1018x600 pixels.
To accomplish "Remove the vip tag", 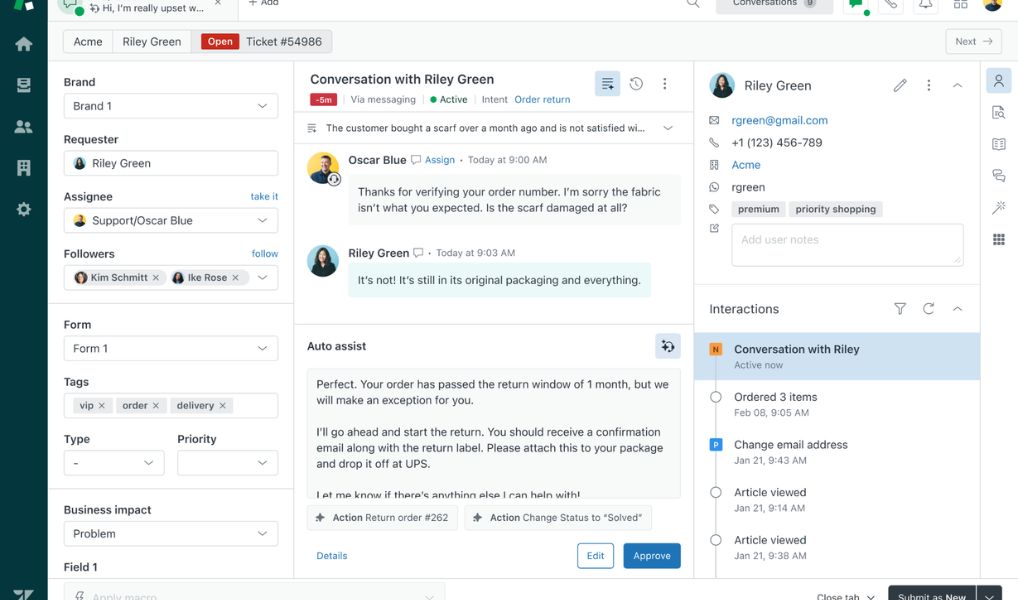I will pos(102,406).
